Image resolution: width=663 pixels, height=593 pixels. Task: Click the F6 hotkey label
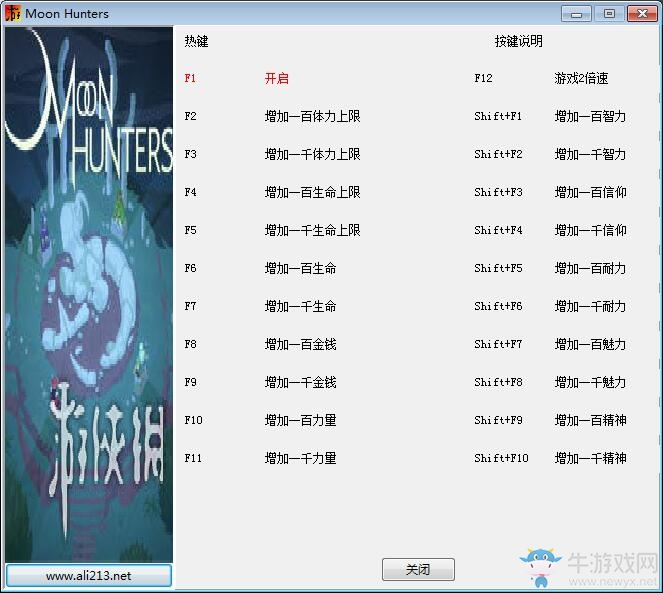click(x=190, y=268)
